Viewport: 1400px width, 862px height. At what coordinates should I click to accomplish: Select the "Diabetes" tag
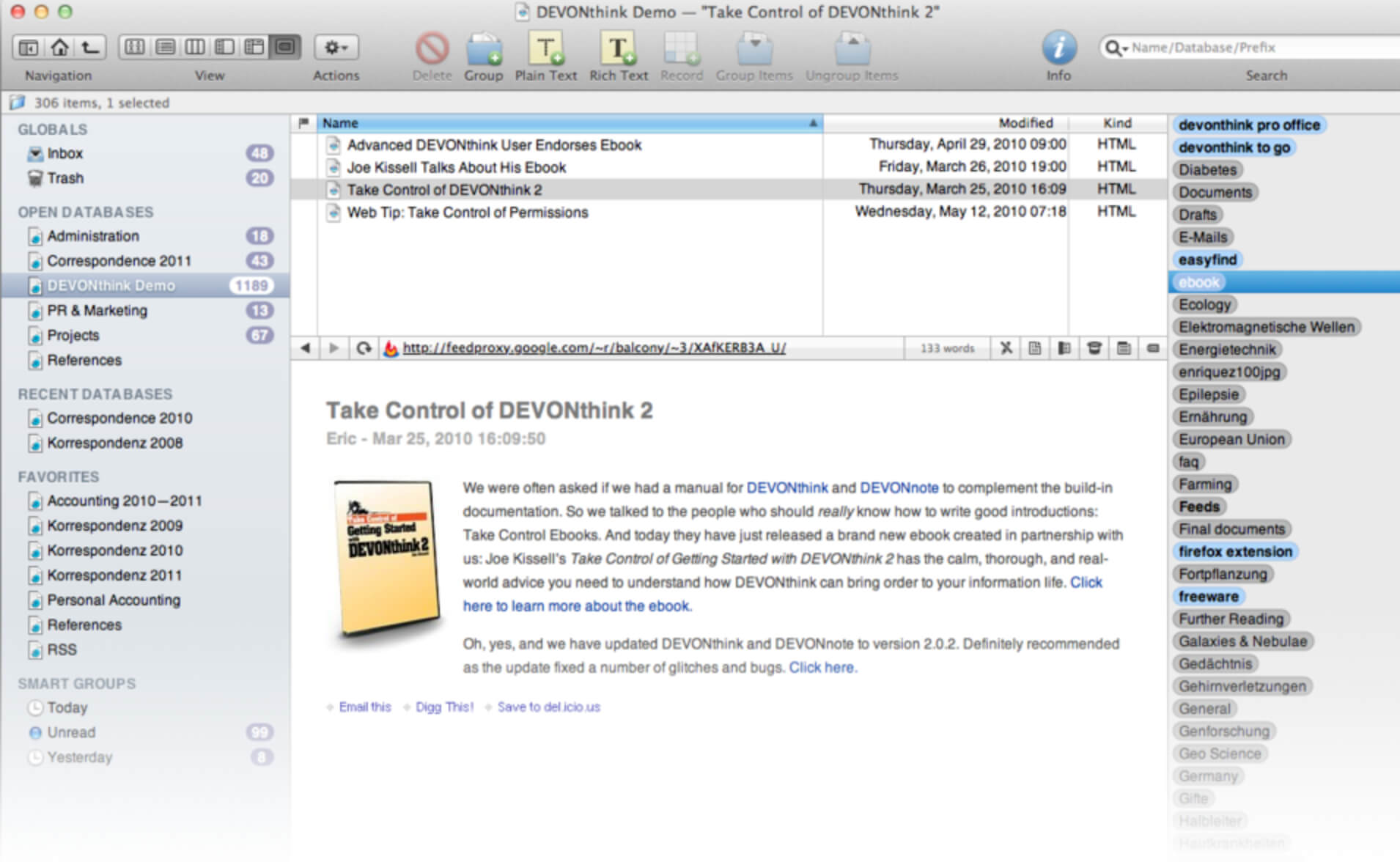coord(1207,170)
